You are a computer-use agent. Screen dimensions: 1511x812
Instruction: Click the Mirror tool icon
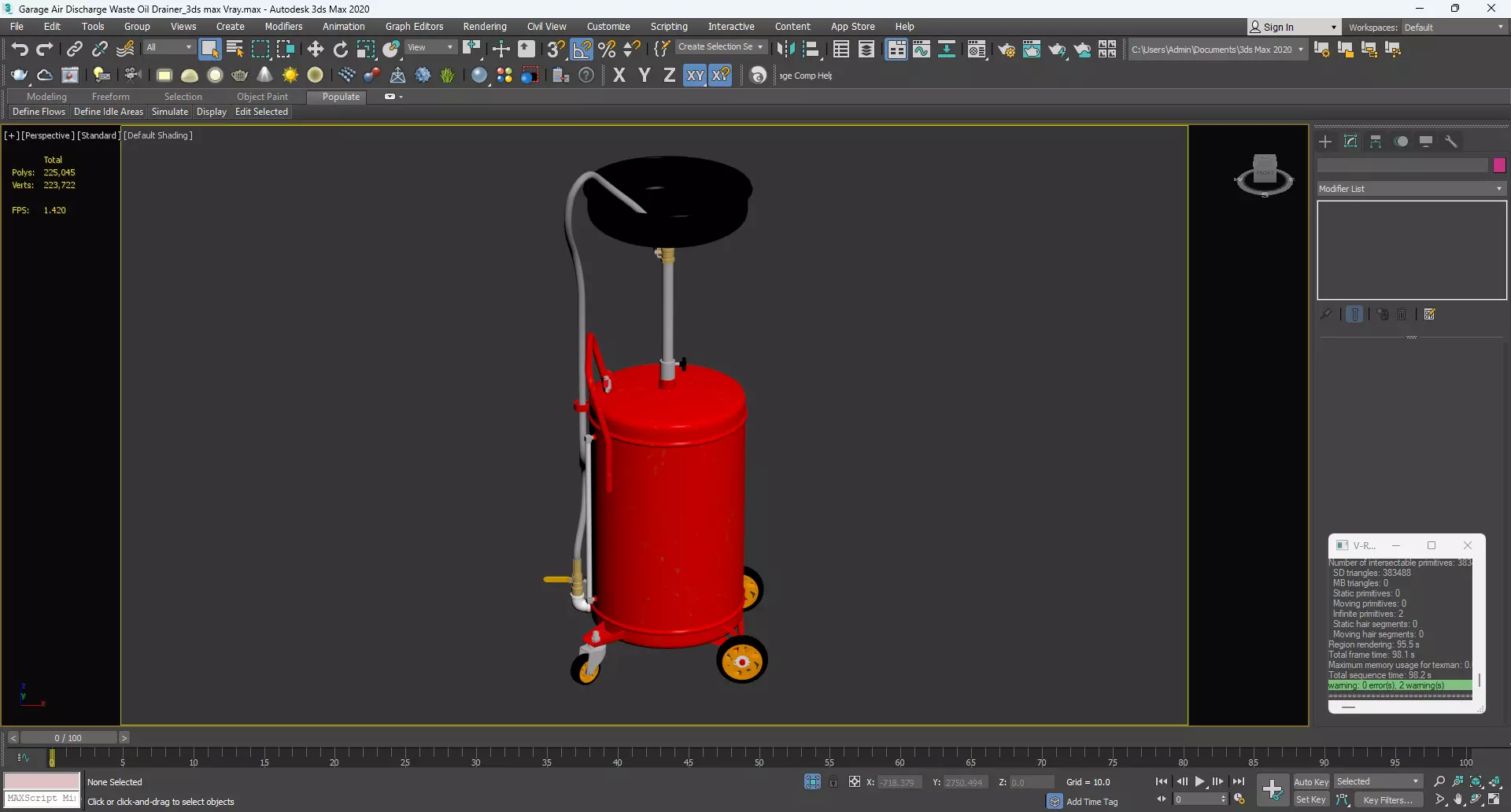point(785,50)
